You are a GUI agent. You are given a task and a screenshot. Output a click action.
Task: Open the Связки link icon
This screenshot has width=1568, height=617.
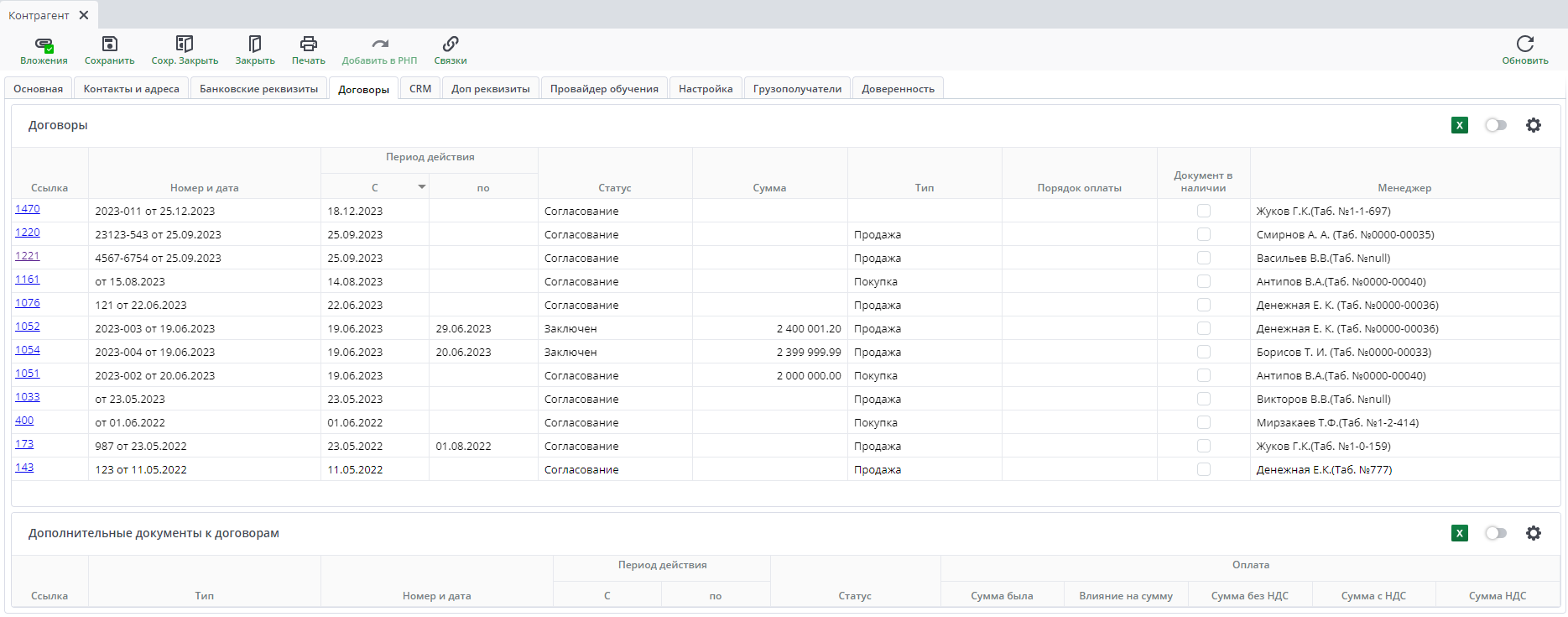coord(451,44)
